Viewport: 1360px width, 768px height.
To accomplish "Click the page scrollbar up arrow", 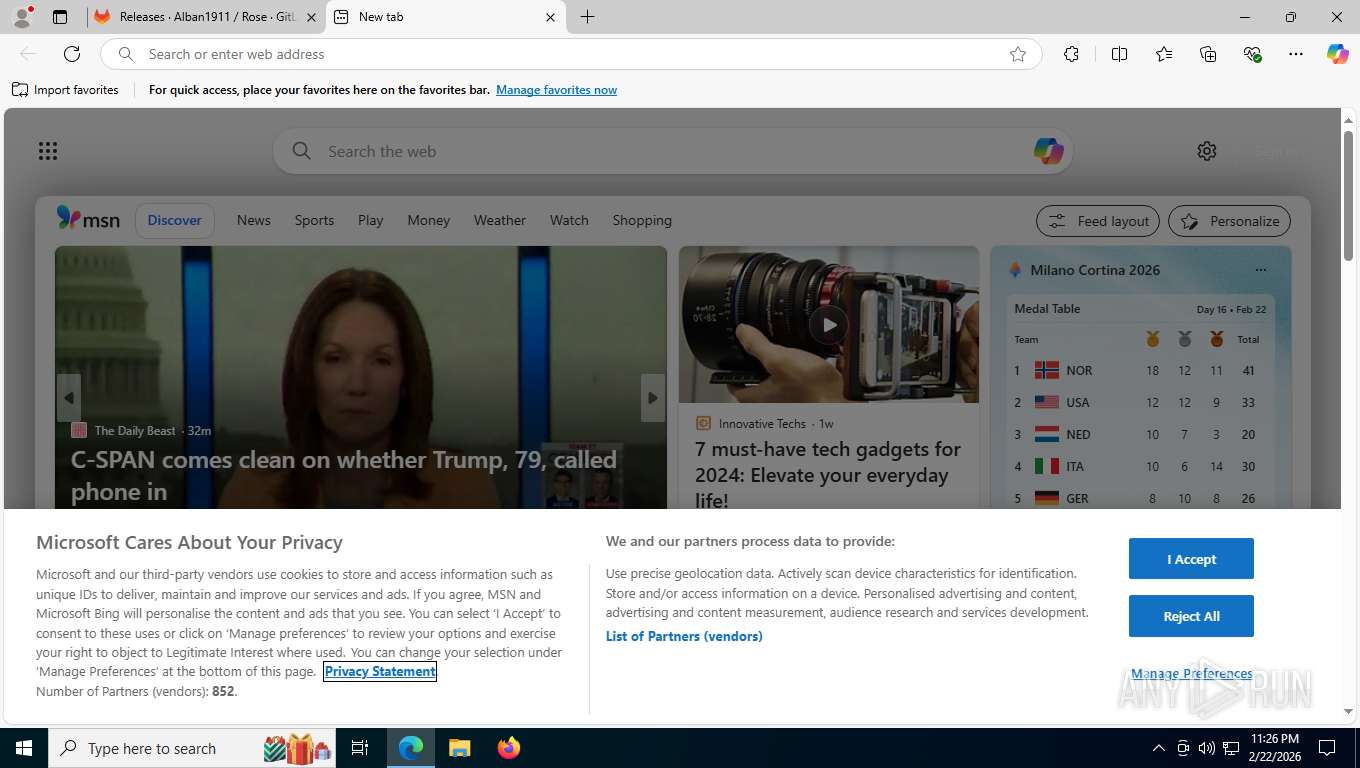I will click(1348, 120).
